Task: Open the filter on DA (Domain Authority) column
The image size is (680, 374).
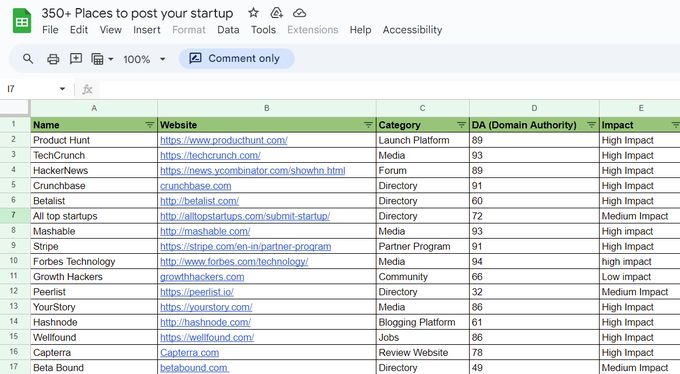Action: 592,125
